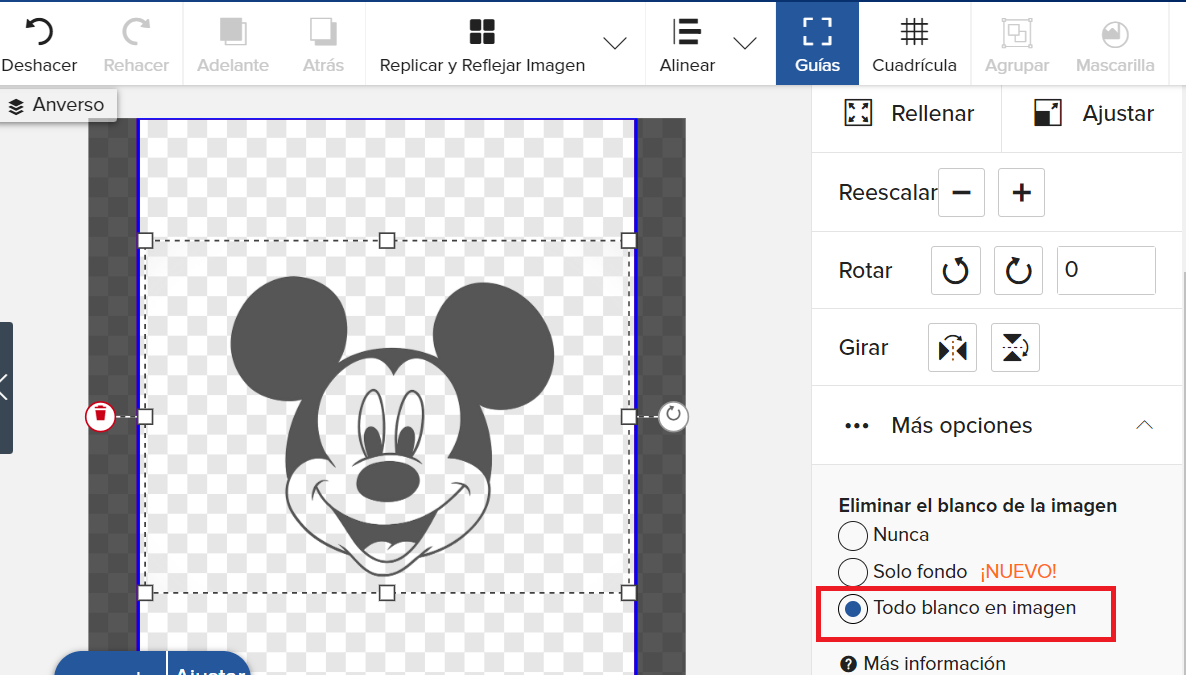Click Ajustar fit button in panel
The width and height of the screenshot is (1186, 675).
1093,114
